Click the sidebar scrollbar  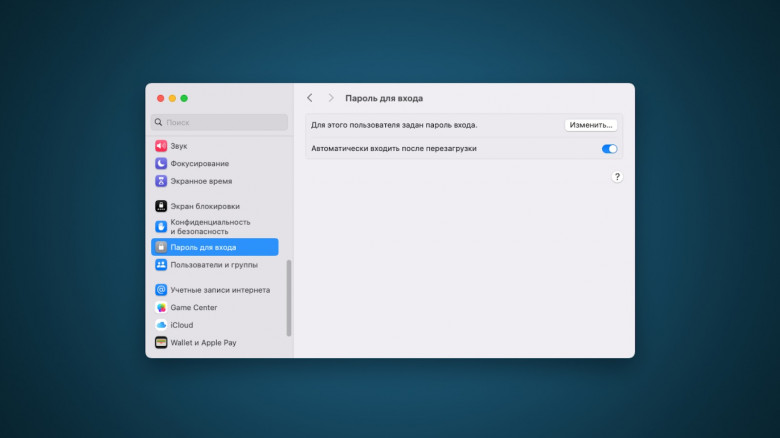289,298
